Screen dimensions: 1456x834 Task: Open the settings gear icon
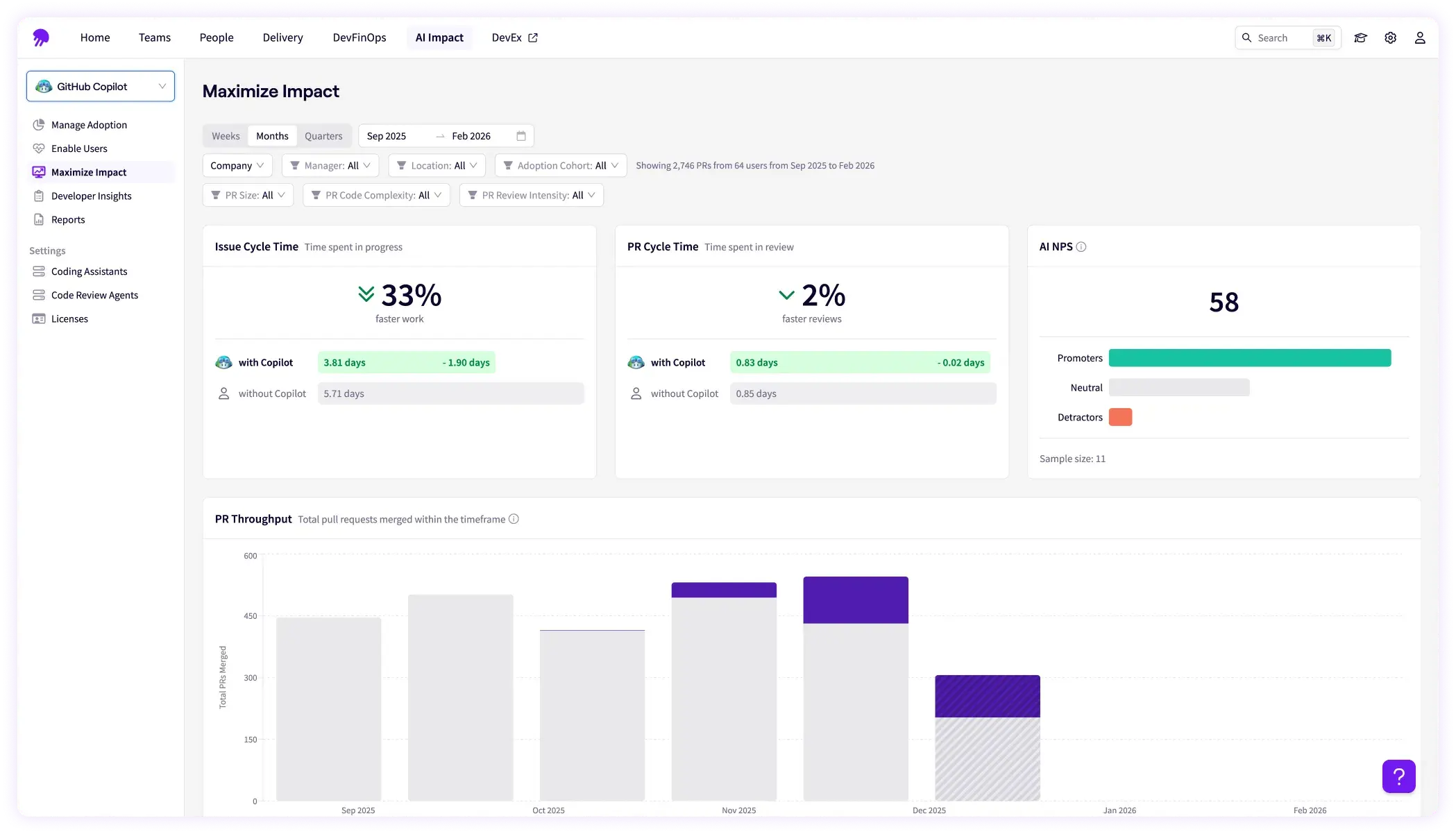[1390, 37]
